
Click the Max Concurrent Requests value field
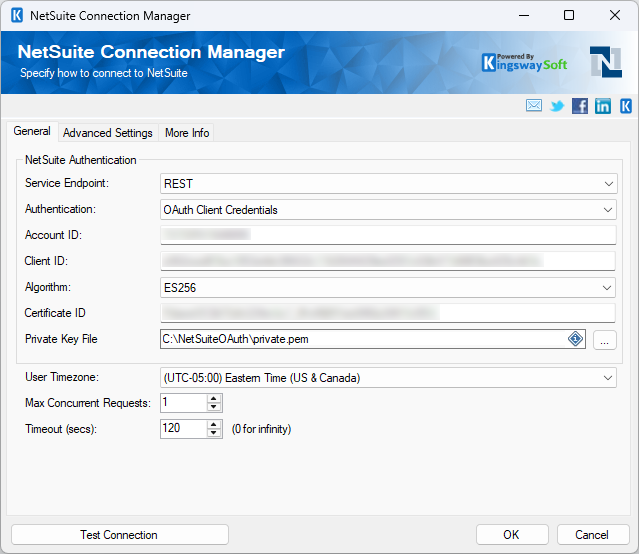184,403
